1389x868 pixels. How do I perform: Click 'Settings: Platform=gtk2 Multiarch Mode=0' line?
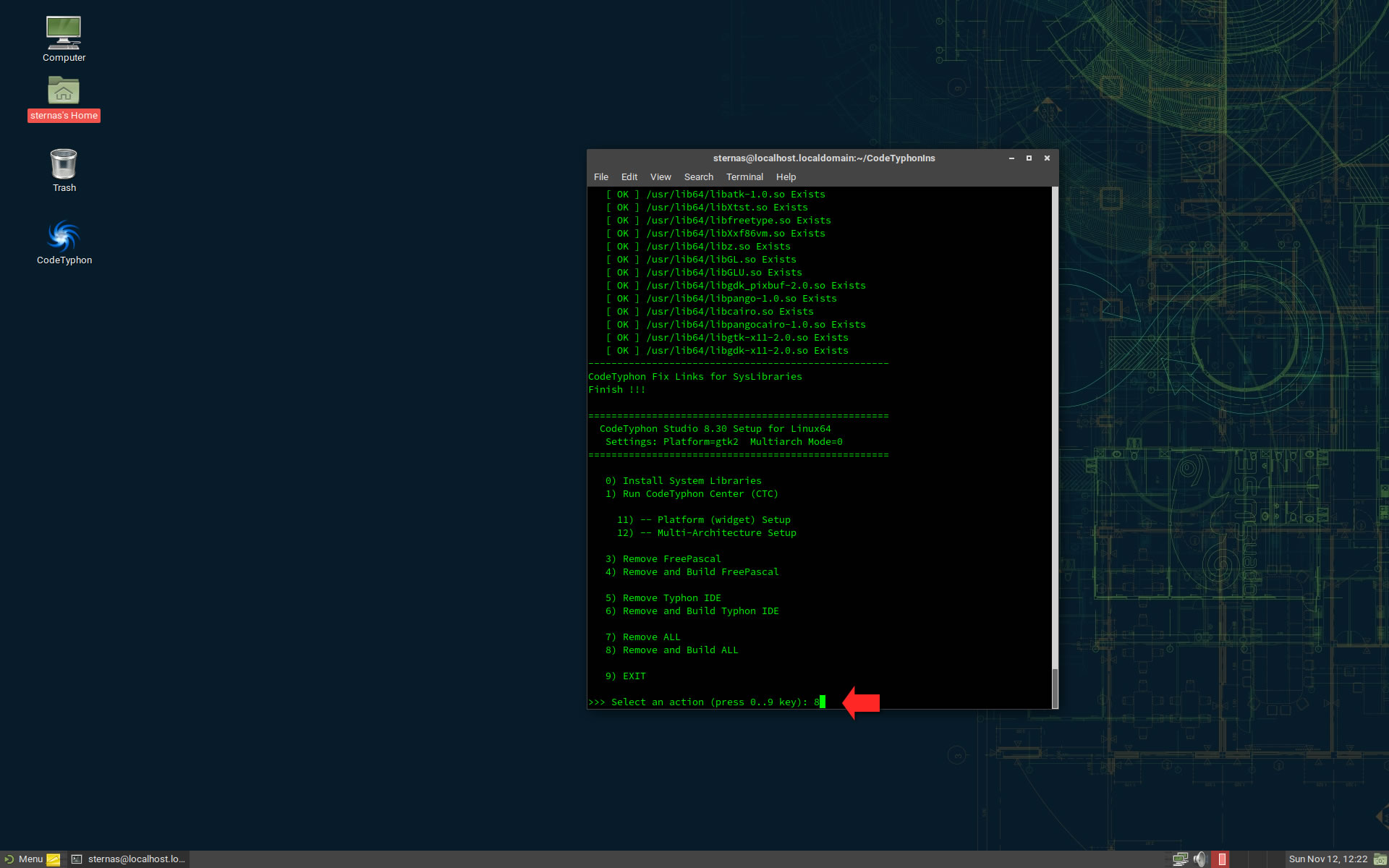pos(724,442)
